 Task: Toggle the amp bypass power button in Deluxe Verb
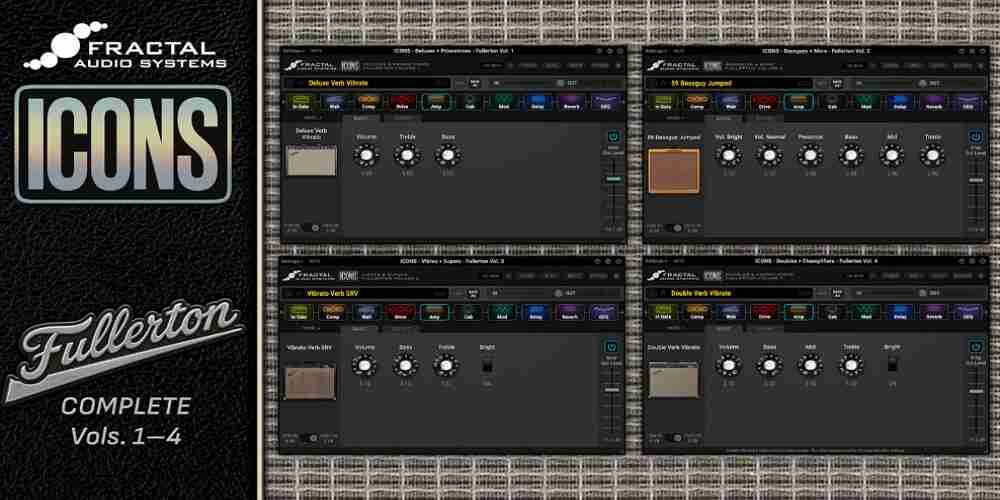pos(612,136)
